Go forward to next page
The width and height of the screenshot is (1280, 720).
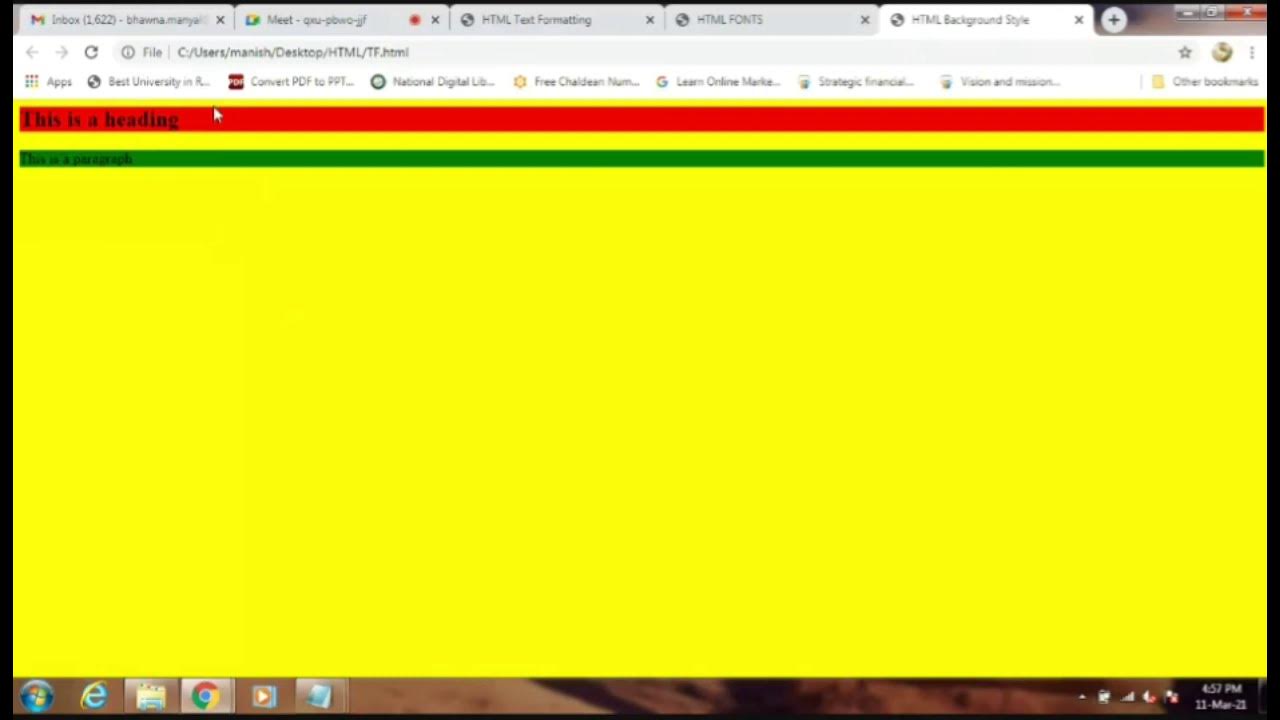[62, 52]
